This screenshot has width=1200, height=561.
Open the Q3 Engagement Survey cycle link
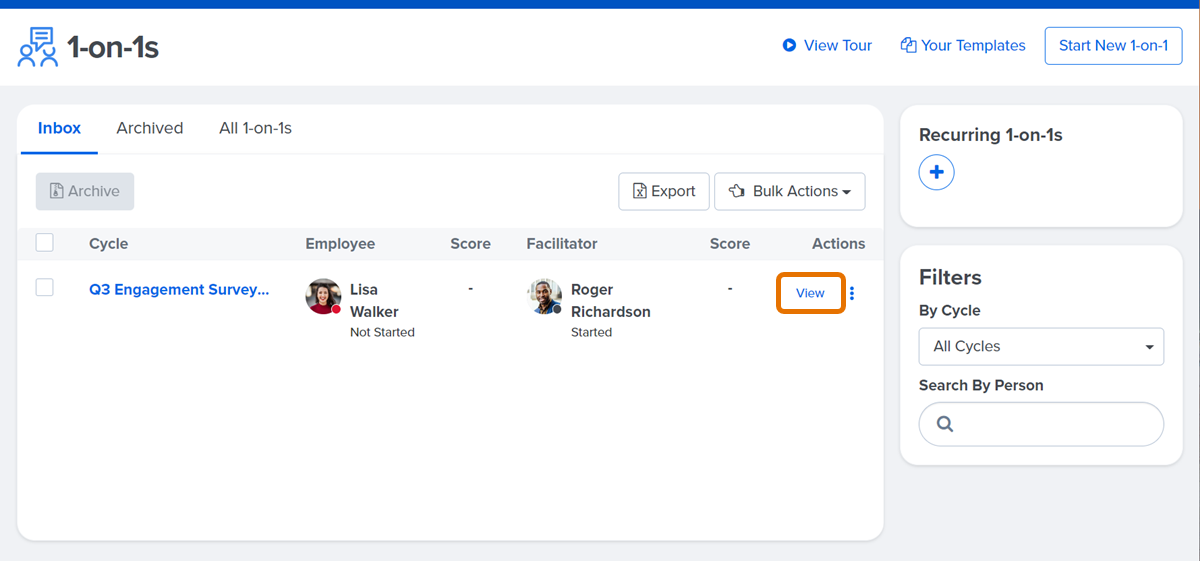tap(179, 290)
